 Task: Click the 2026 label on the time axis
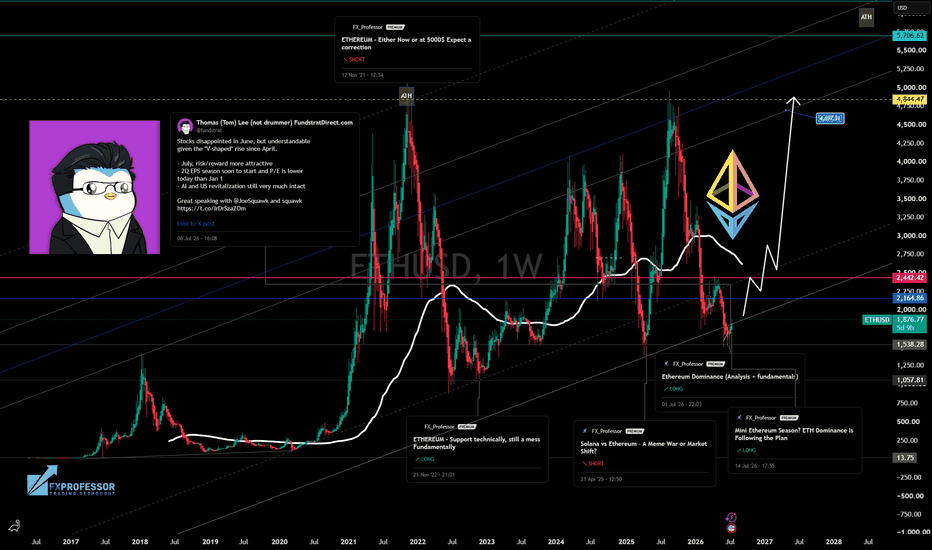point(695,542)
